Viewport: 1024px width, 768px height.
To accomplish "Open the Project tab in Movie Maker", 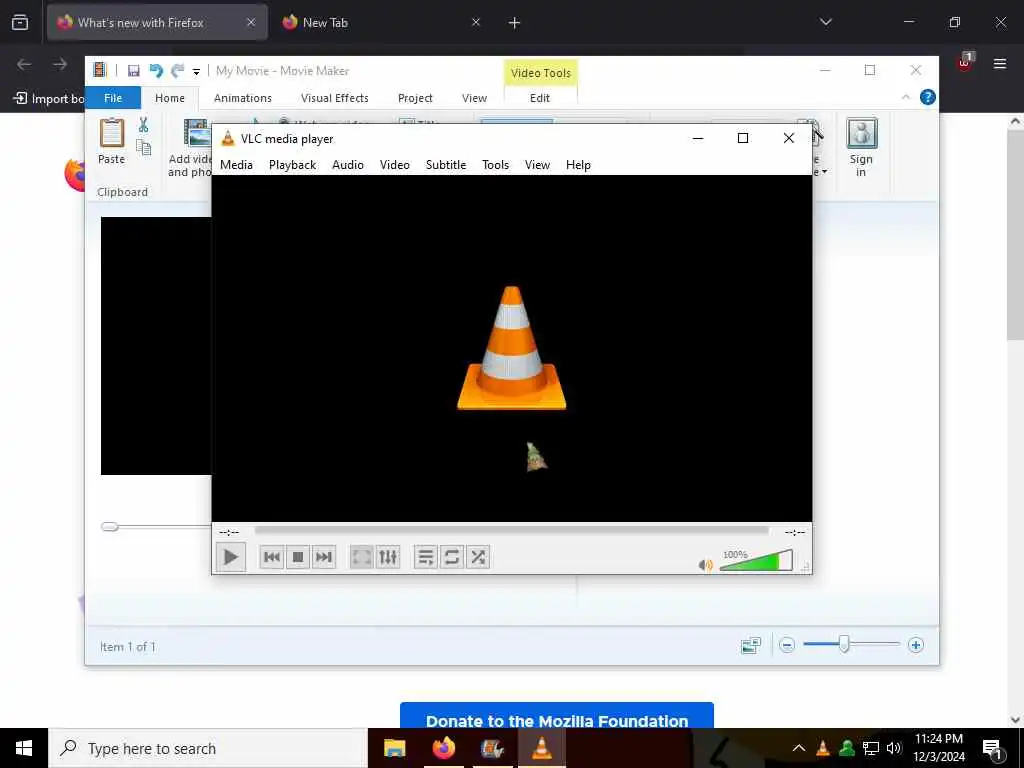I will point(415,98).
